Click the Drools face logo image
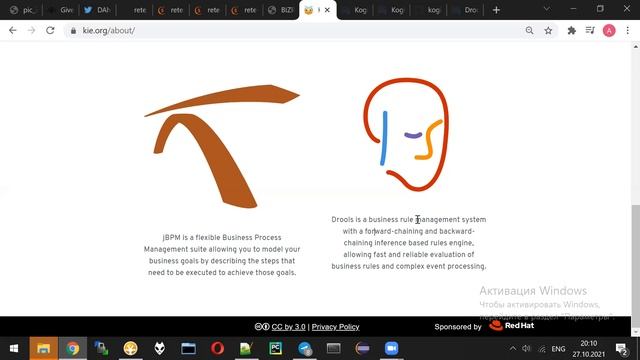Screen dimensions: 640x360 pyautogui.click(x=406, y=135)
